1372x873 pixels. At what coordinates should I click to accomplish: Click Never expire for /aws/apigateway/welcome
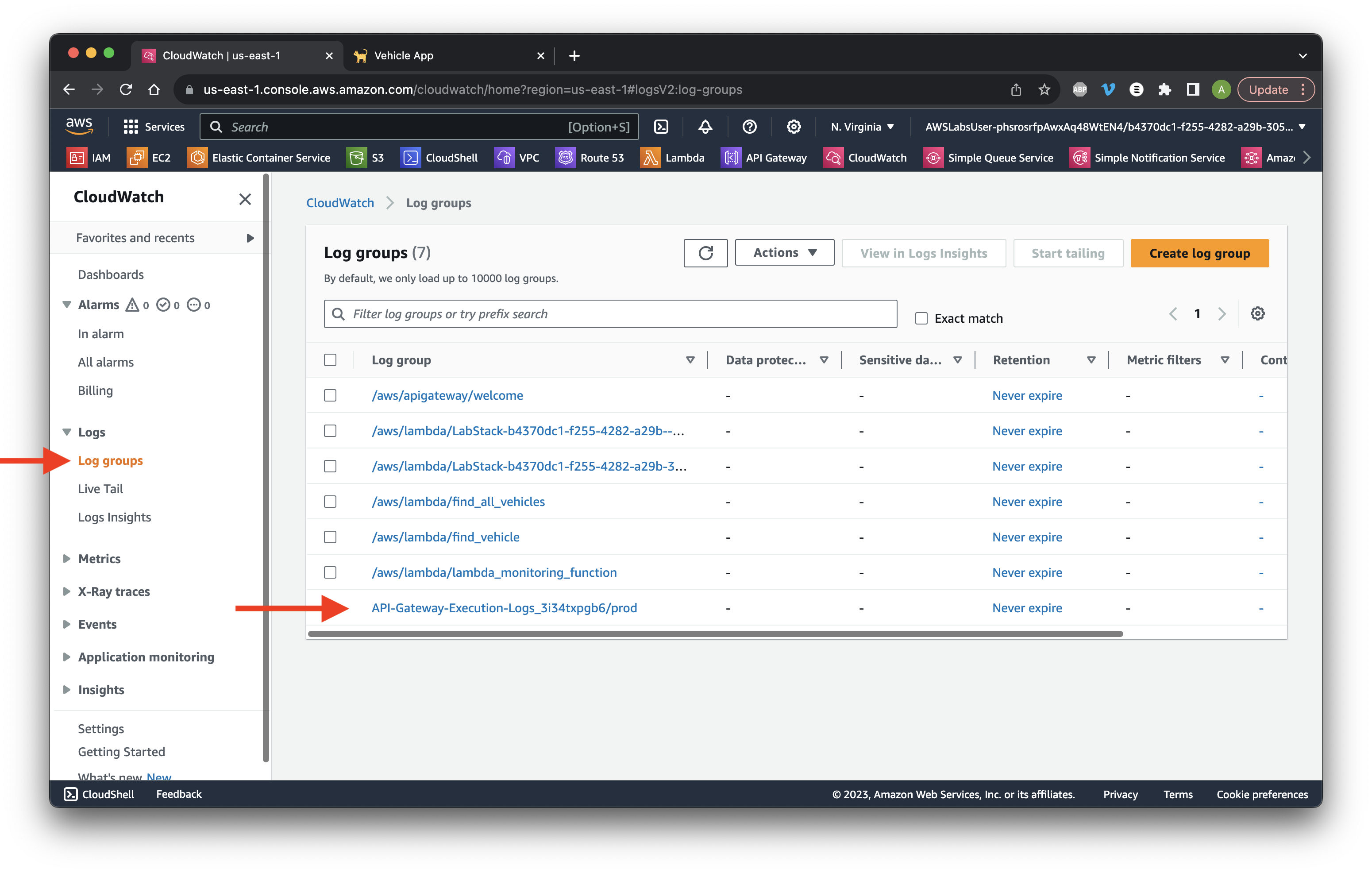click(1027, 395)
